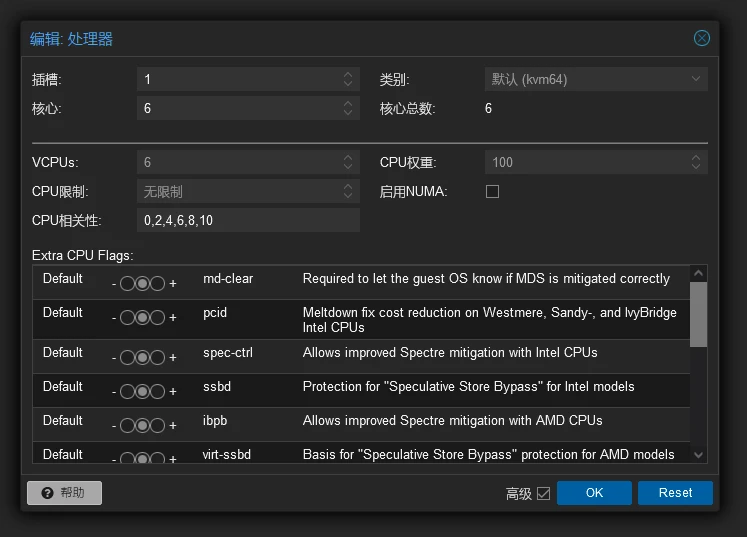Set md-clear flag to off (minus radio)
Screen dimensions: 747x537
pos(127,284)
